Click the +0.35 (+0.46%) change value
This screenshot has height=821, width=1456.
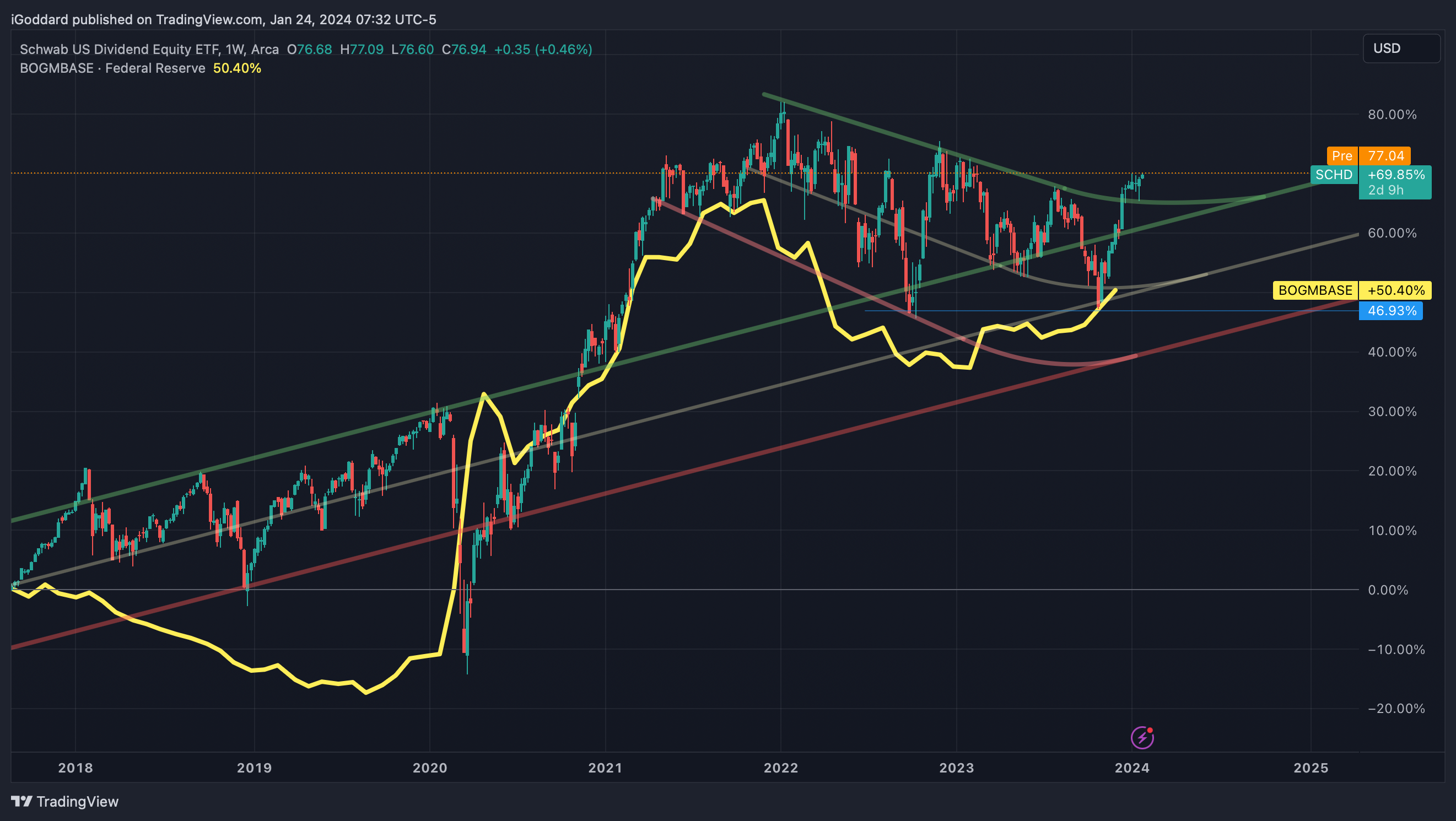(x=543, y=49)
